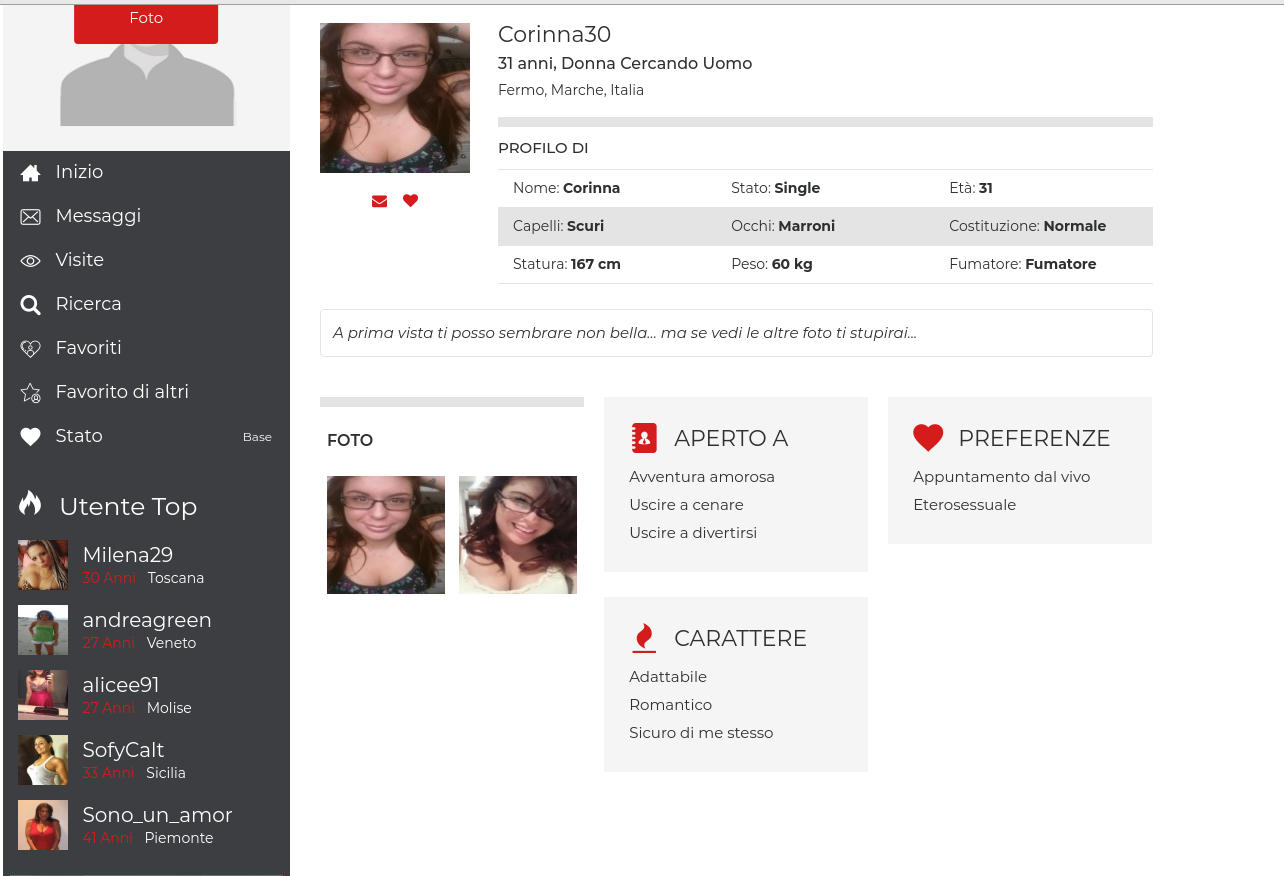Viewport: 1284px width, 876px height.
Task: Open the Messaggi menu item
Action: tap(98, 216)
